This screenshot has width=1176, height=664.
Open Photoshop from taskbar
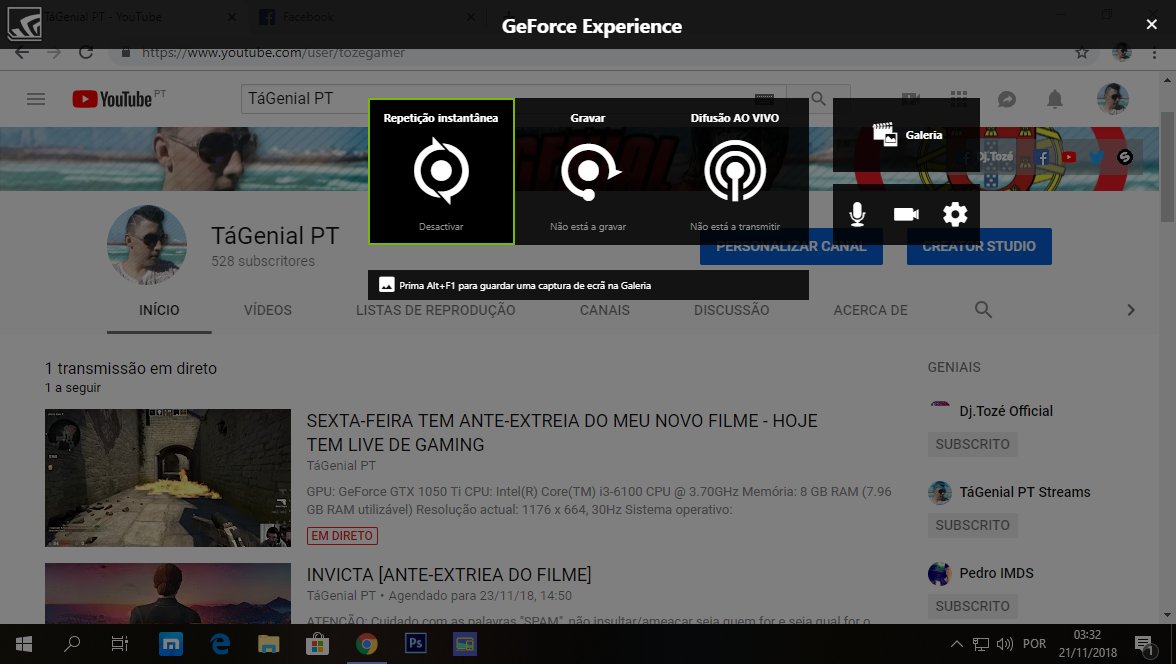[416, 644]
